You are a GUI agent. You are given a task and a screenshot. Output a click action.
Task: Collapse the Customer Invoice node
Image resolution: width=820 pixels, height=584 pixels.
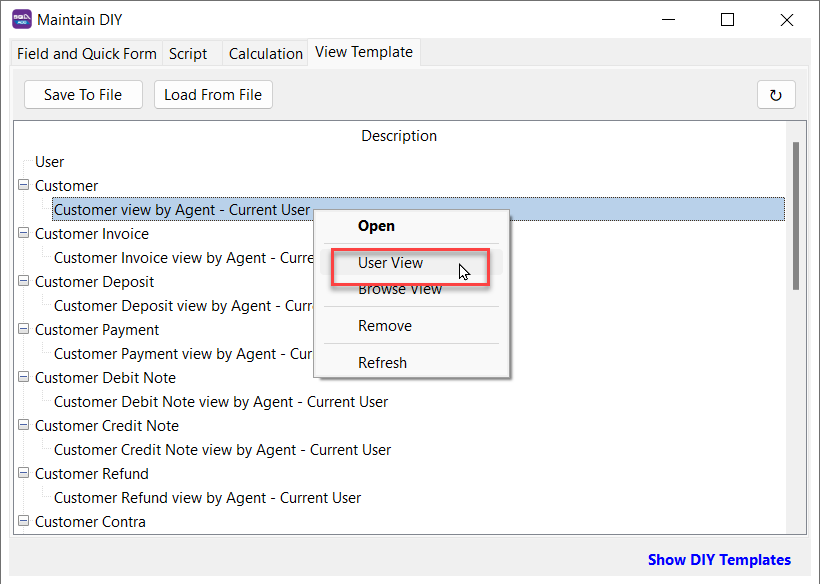point(23,234)
